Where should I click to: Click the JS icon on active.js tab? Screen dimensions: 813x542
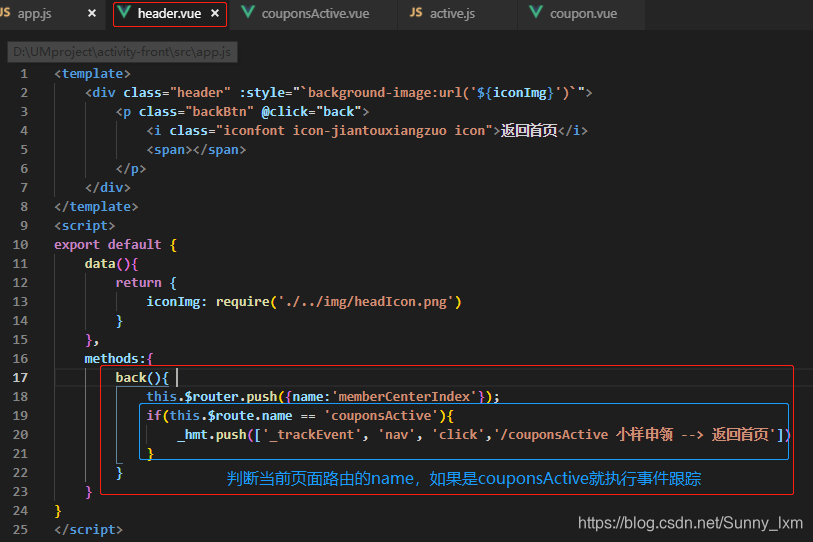[x=416, y=12]
